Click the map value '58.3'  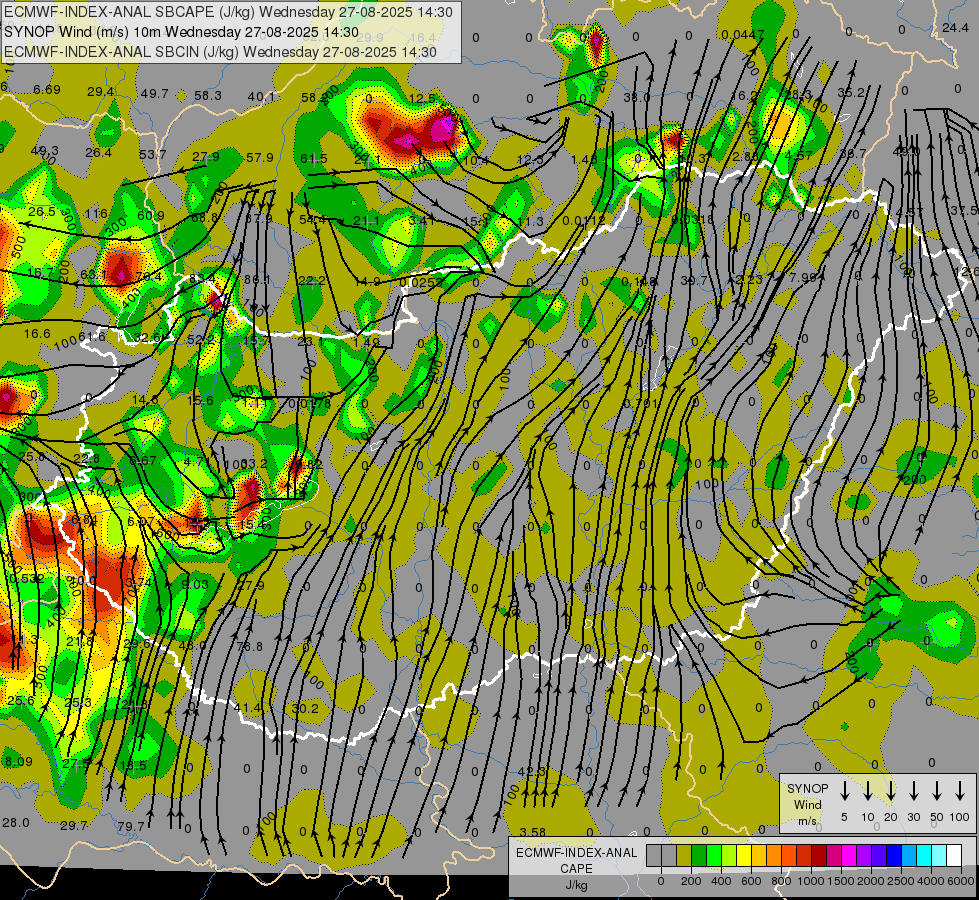coord(208,96)
